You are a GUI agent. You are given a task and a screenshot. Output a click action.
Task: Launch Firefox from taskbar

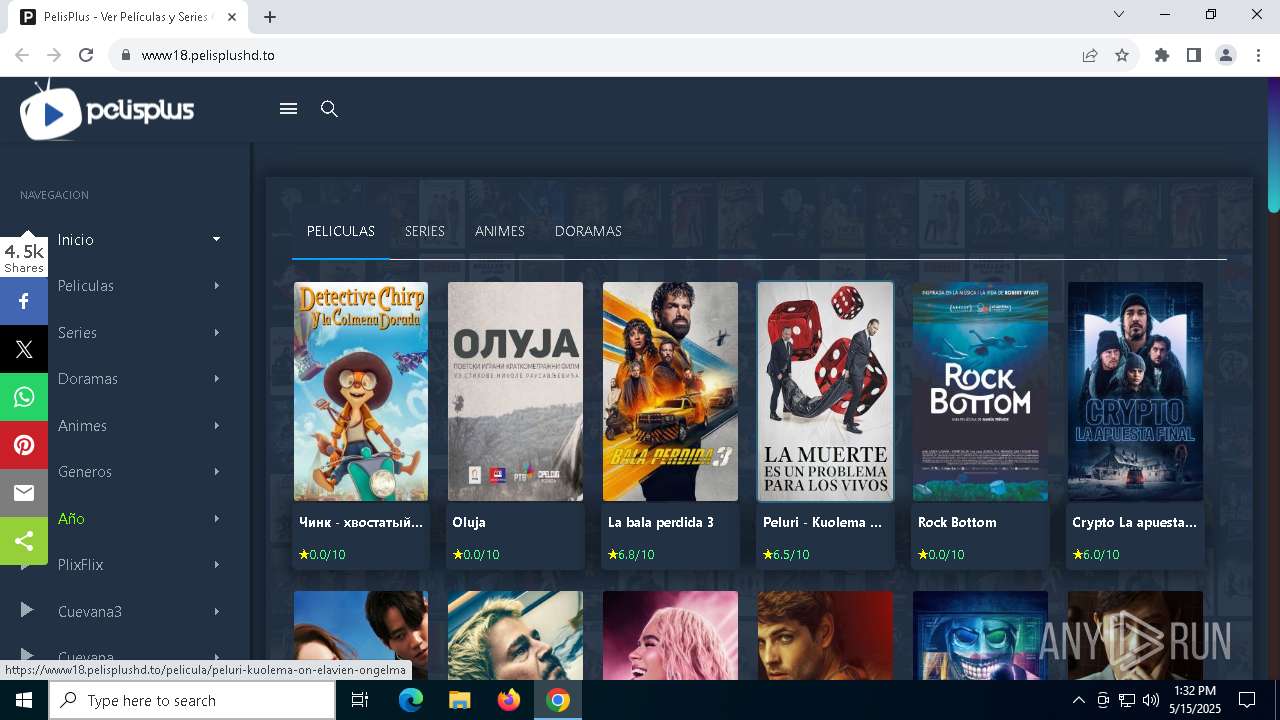coord(509,700)
